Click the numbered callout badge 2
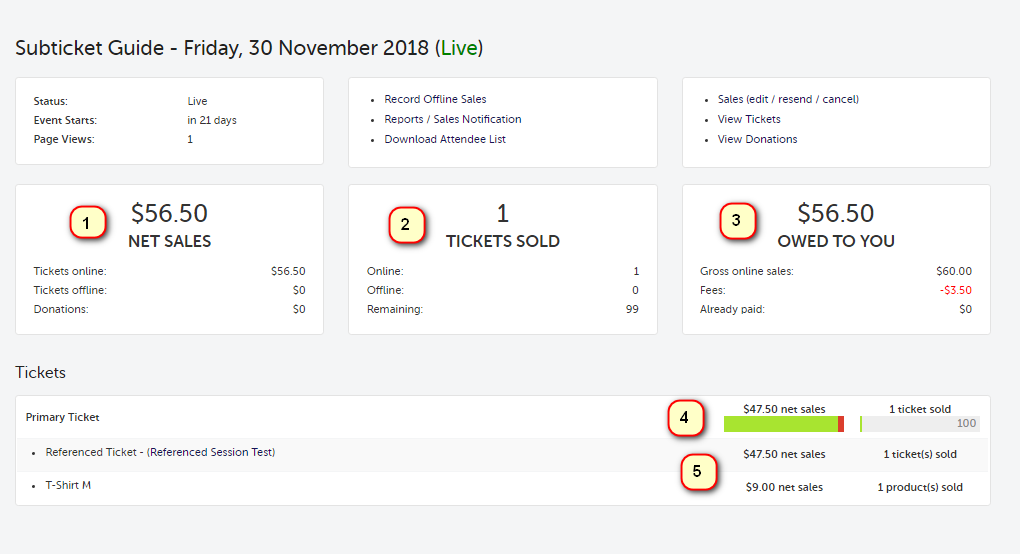The width and height of the screenshot is (1020, 554). 406,225
